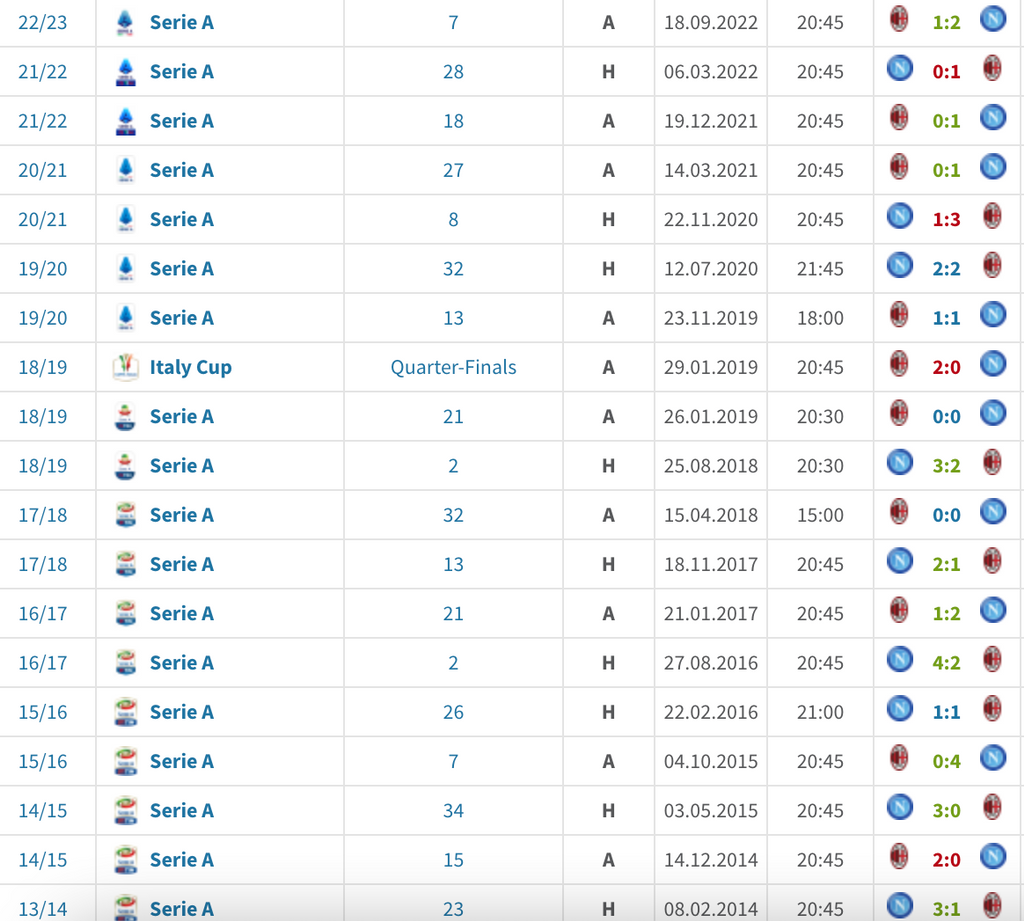Click the Milan crest in the 19.12.2021 row
Image resolution: width=1024 pixels, height=921 pixels.
(x=899, y=118)
